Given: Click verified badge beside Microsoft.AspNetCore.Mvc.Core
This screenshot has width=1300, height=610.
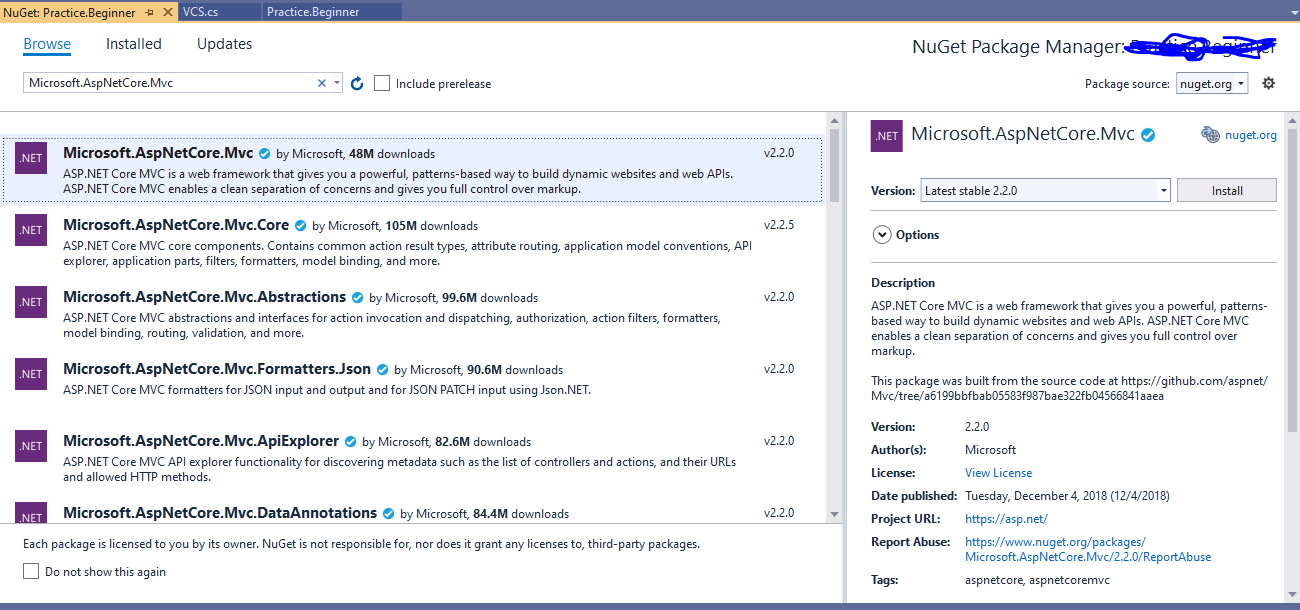Looking at the screenshot, I should pyautogui.click(x=300, y=226).
